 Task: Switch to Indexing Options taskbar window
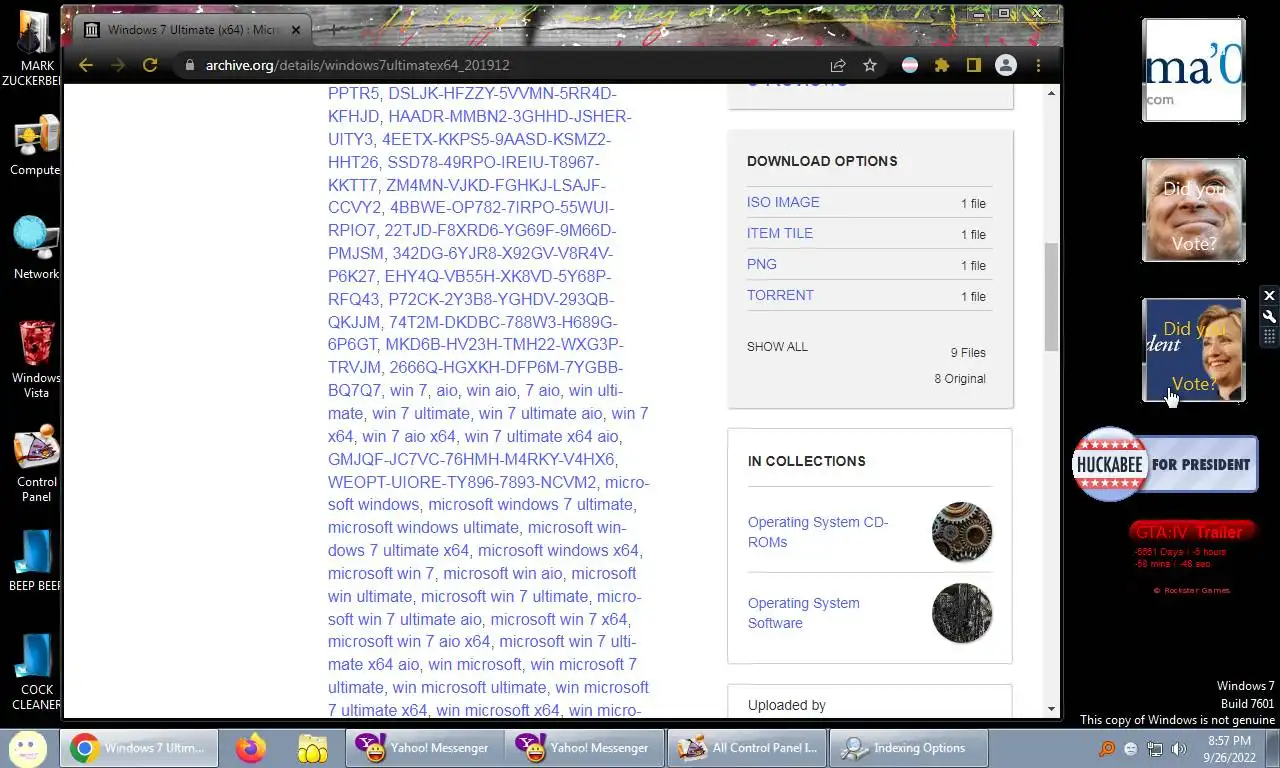(x=908, y=747)
